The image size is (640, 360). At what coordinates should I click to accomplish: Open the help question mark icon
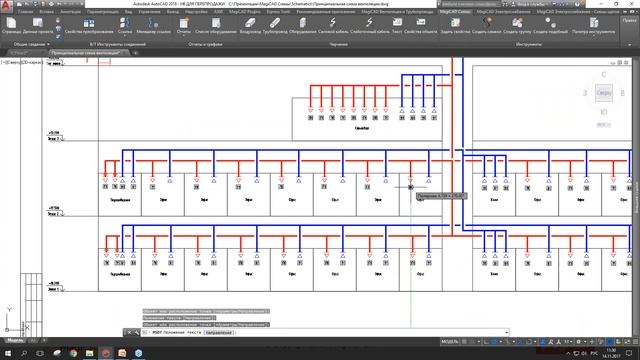577,4
